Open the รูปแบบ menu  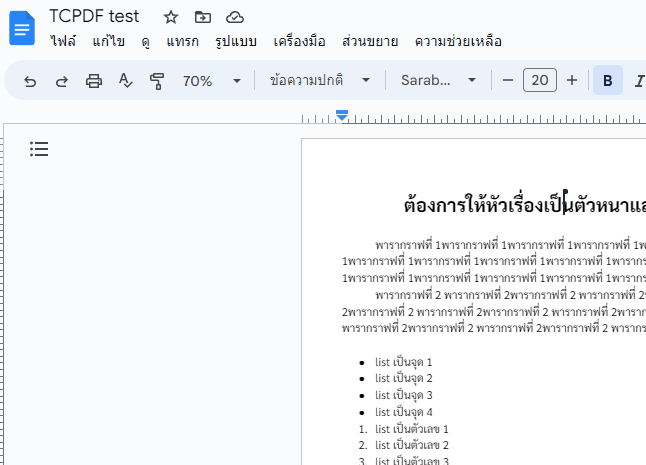(236, 41)
